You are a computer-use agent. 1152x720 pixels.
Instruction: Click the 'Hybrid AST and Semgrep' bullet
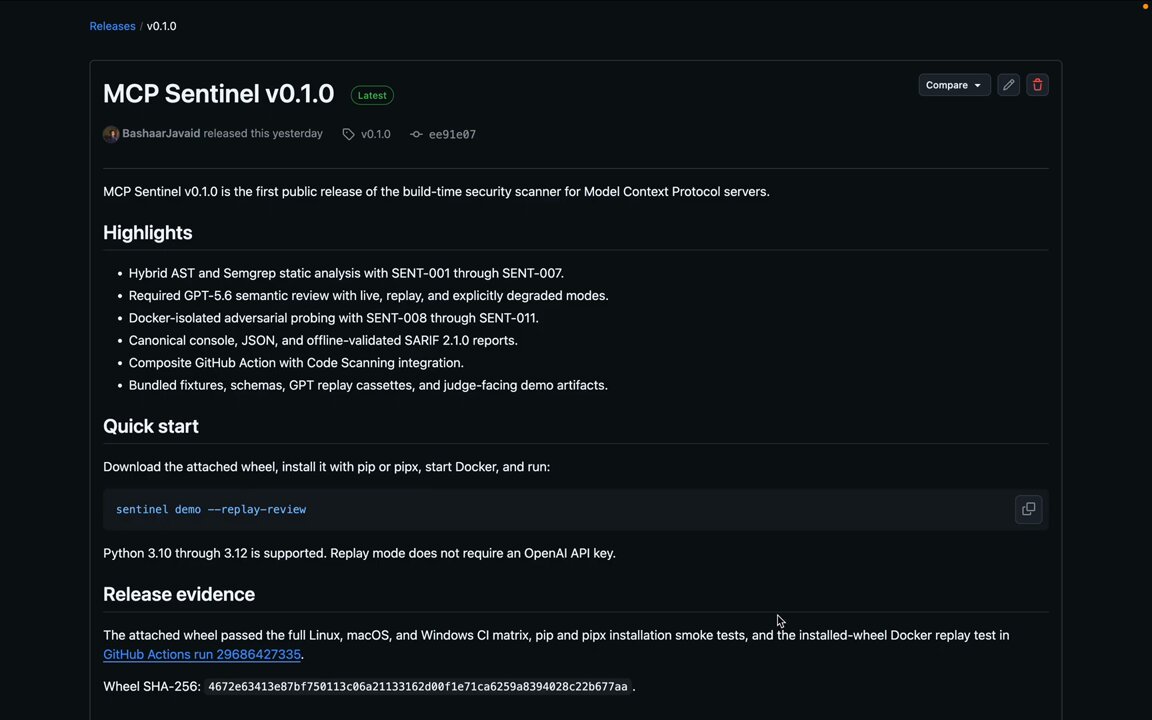[346, 273]
